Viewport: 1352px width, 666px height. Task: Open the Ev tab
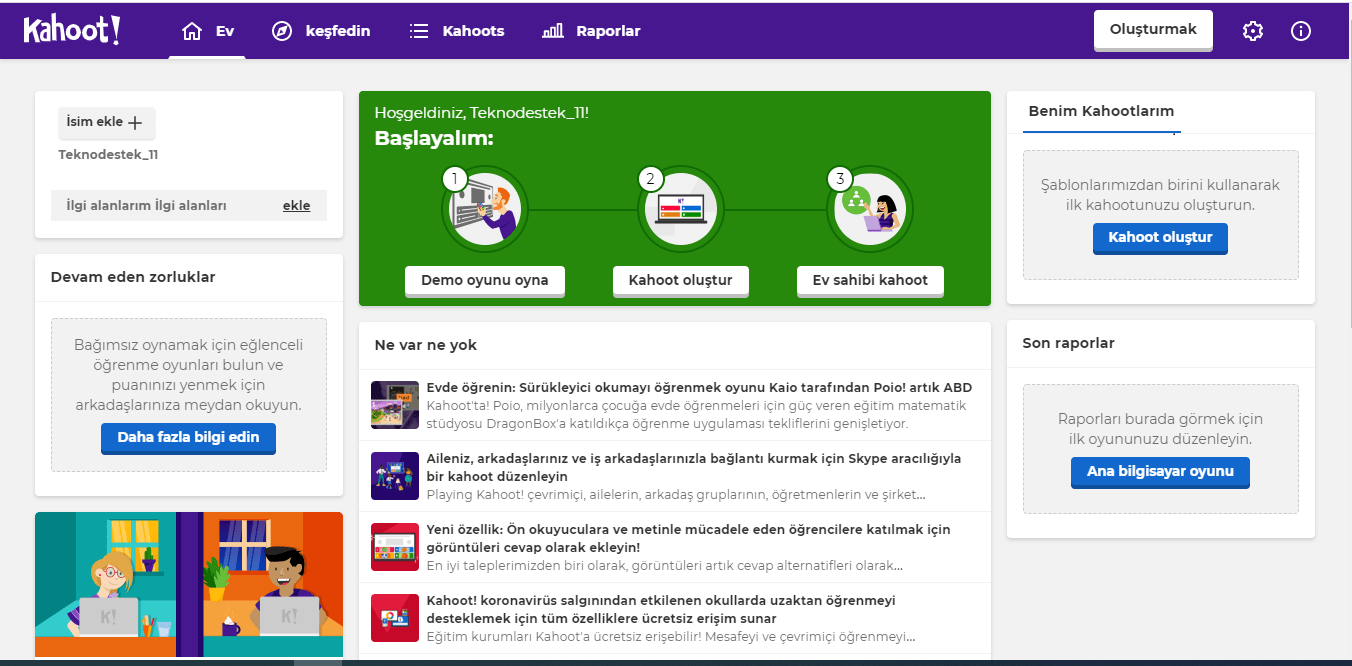(x=207, y=31)
